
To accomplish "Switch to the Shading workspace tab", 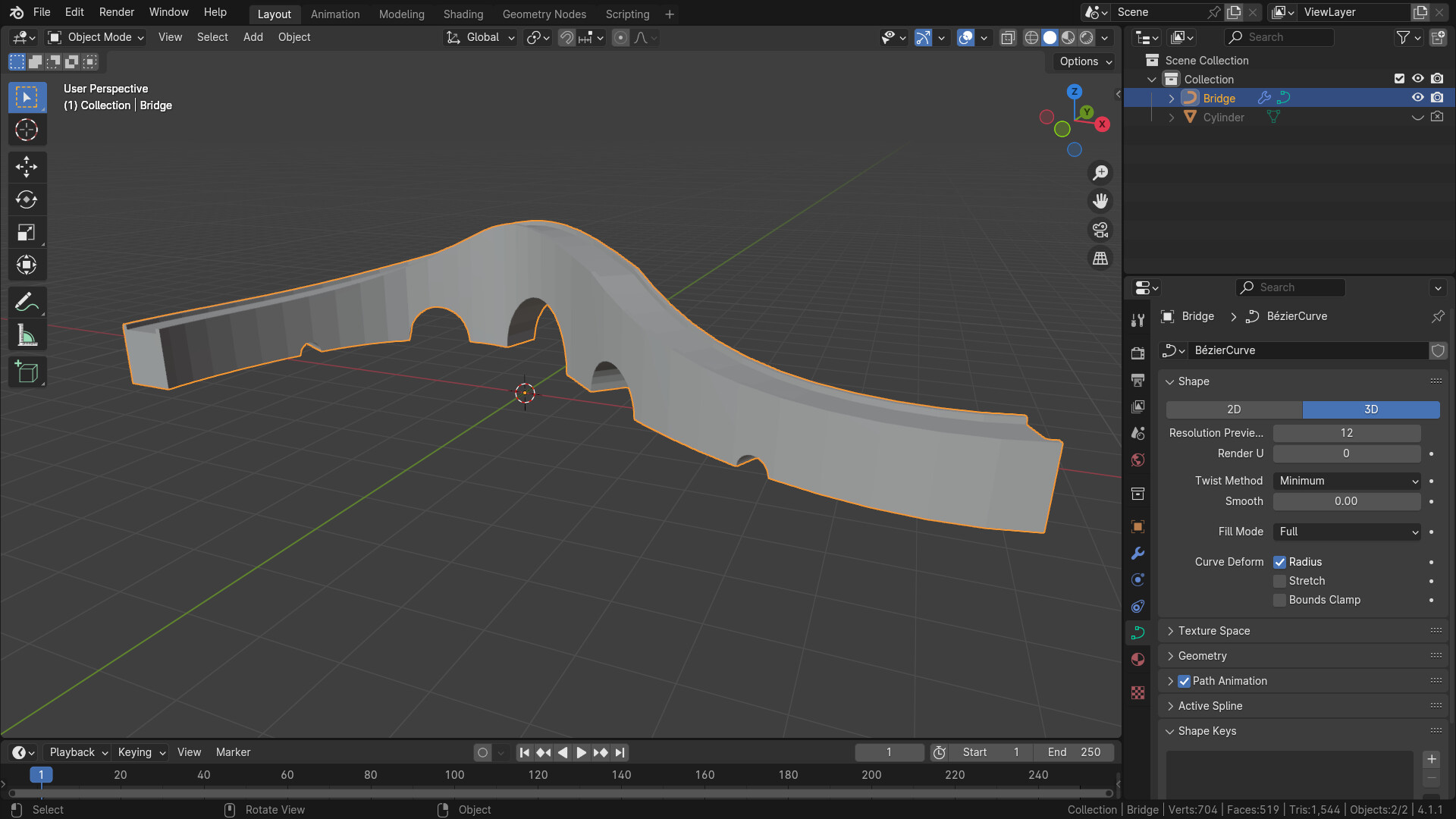I will click(463, 14).
